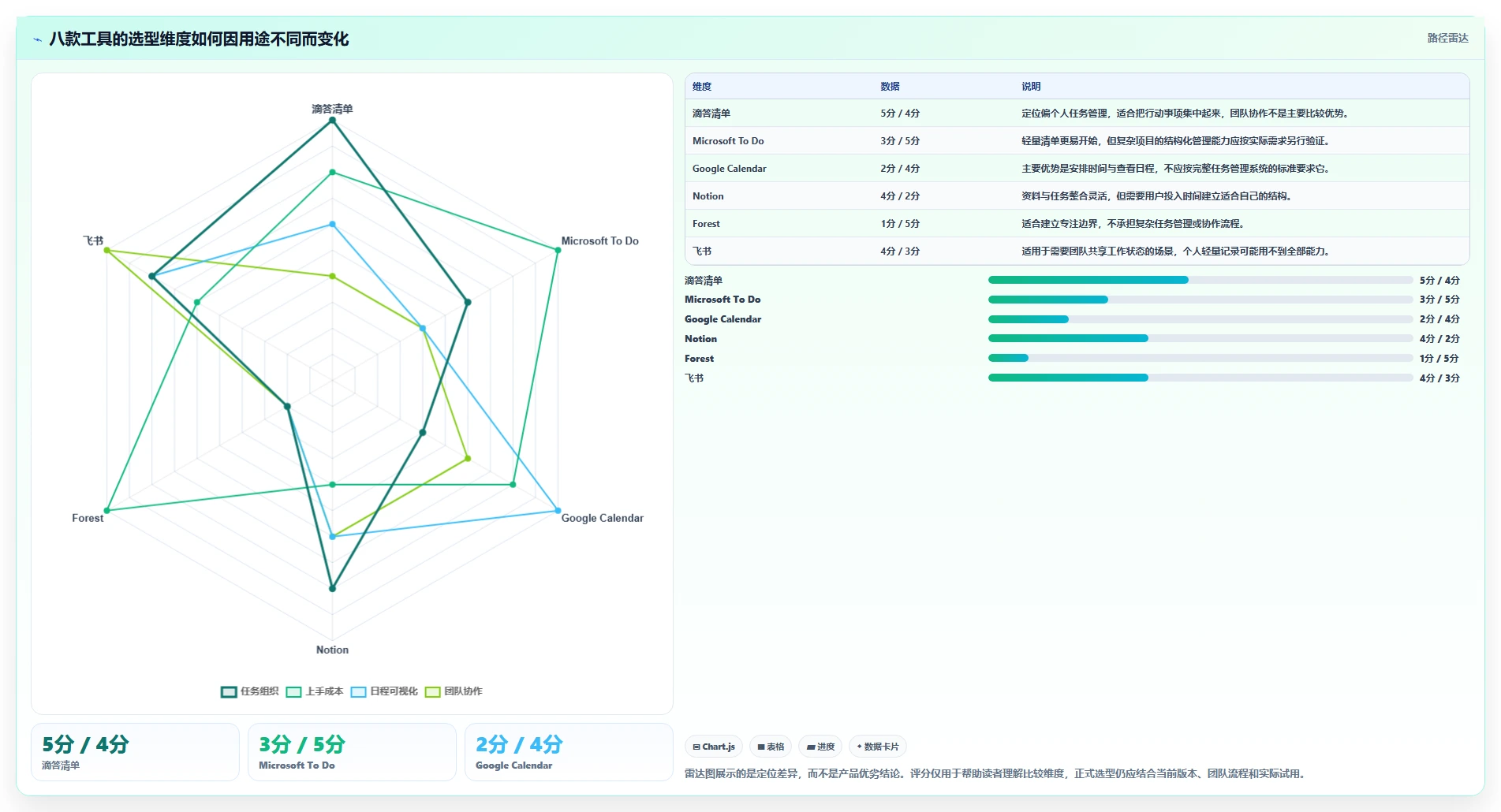Screen dimensions: 1501x812
Task: Click the 团队协作 point at 飞书
Action: 107,250
